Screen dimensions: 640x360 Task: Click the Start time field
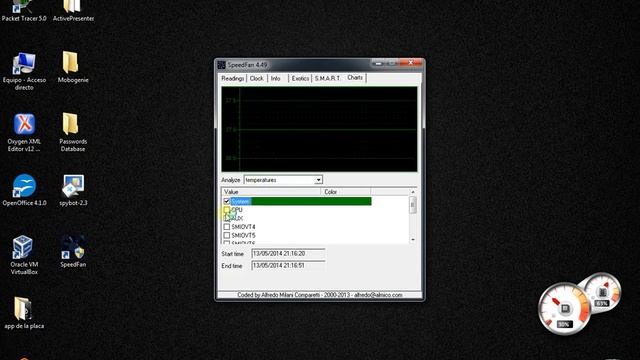(289, 253)
